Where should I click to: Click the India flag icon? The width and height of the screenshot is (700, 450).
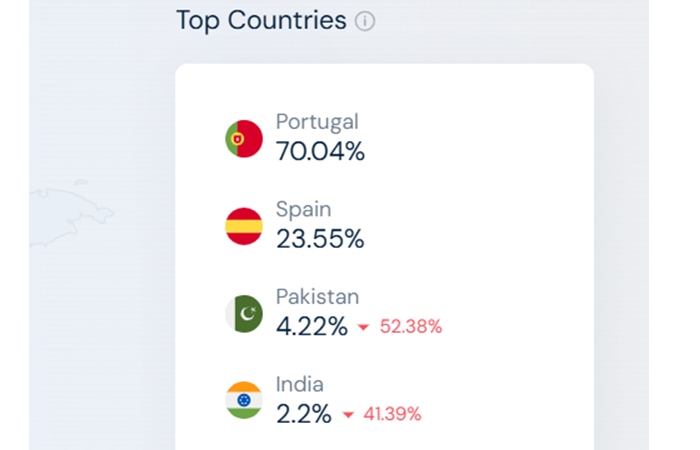point(244,400)
